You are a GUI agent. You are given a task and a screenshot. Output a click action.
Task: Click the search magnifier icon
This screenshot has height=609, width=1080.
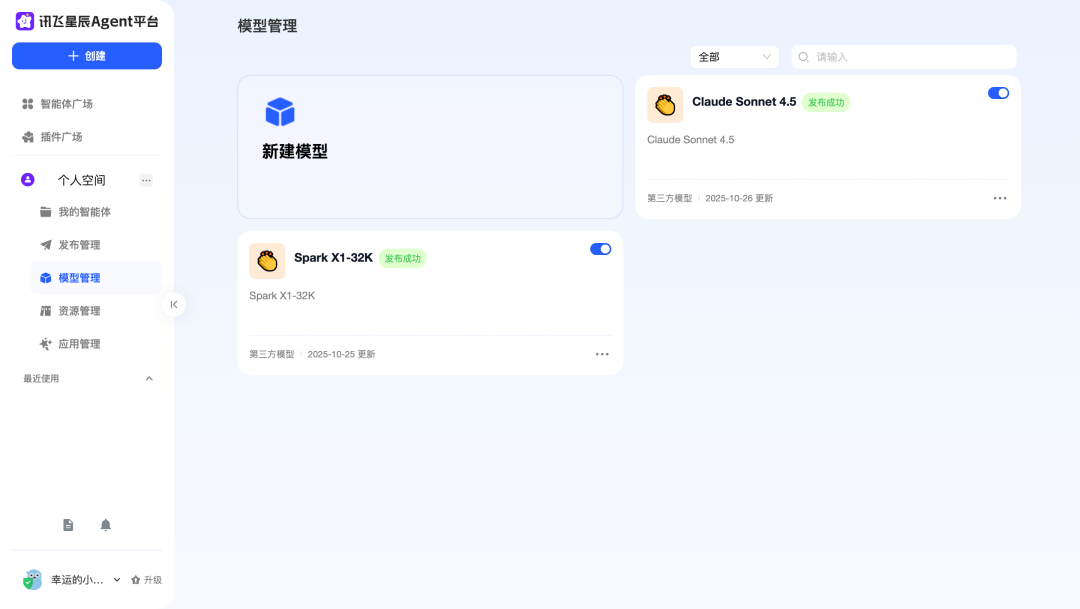point(803,57)
